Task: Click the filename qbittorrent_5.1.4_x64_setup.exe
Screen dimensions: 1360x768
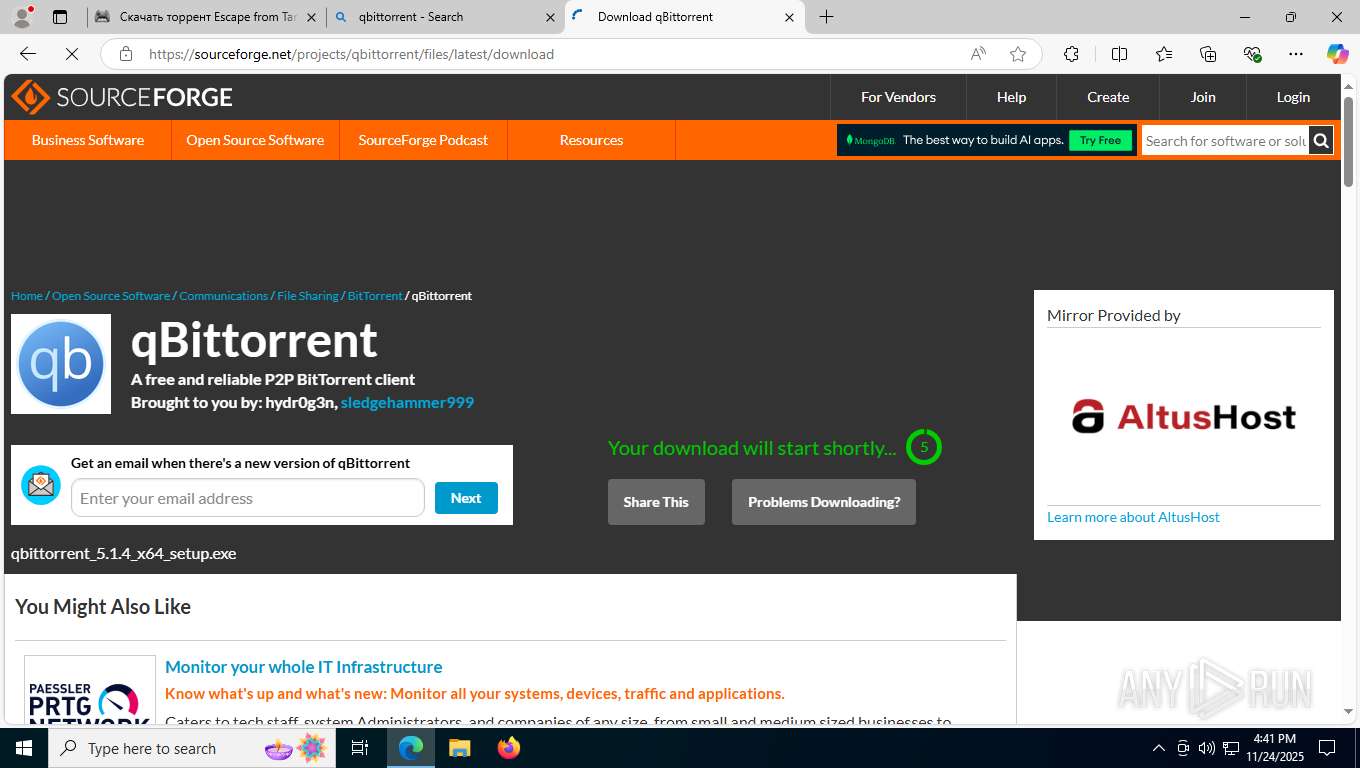Action: pyautogui.click(x=124, y=553)
